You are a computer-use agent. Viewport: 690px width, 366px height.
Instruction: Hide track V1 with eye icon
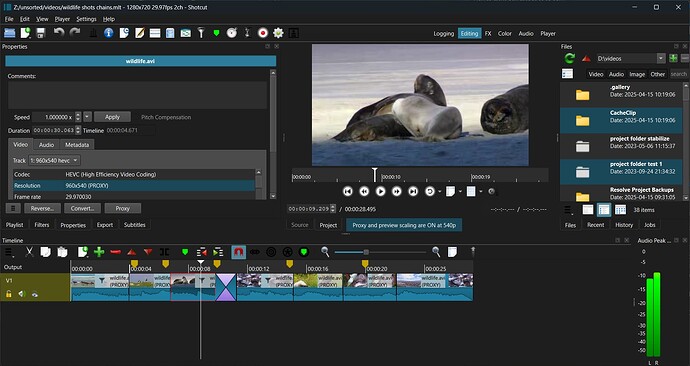pyautogui.click(x=35, y=294)
